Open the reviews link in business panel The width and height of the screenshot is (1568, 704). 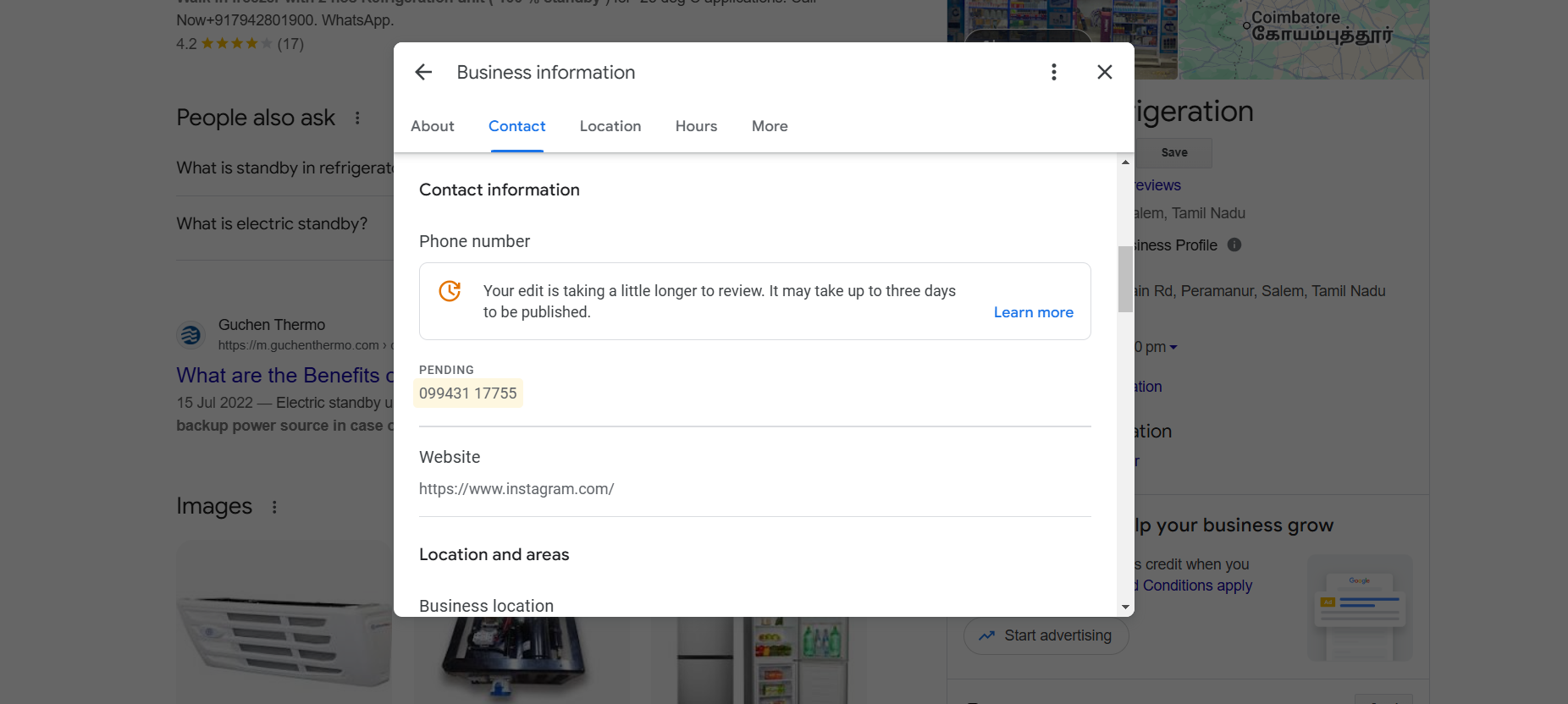[x=1157, y=185]
